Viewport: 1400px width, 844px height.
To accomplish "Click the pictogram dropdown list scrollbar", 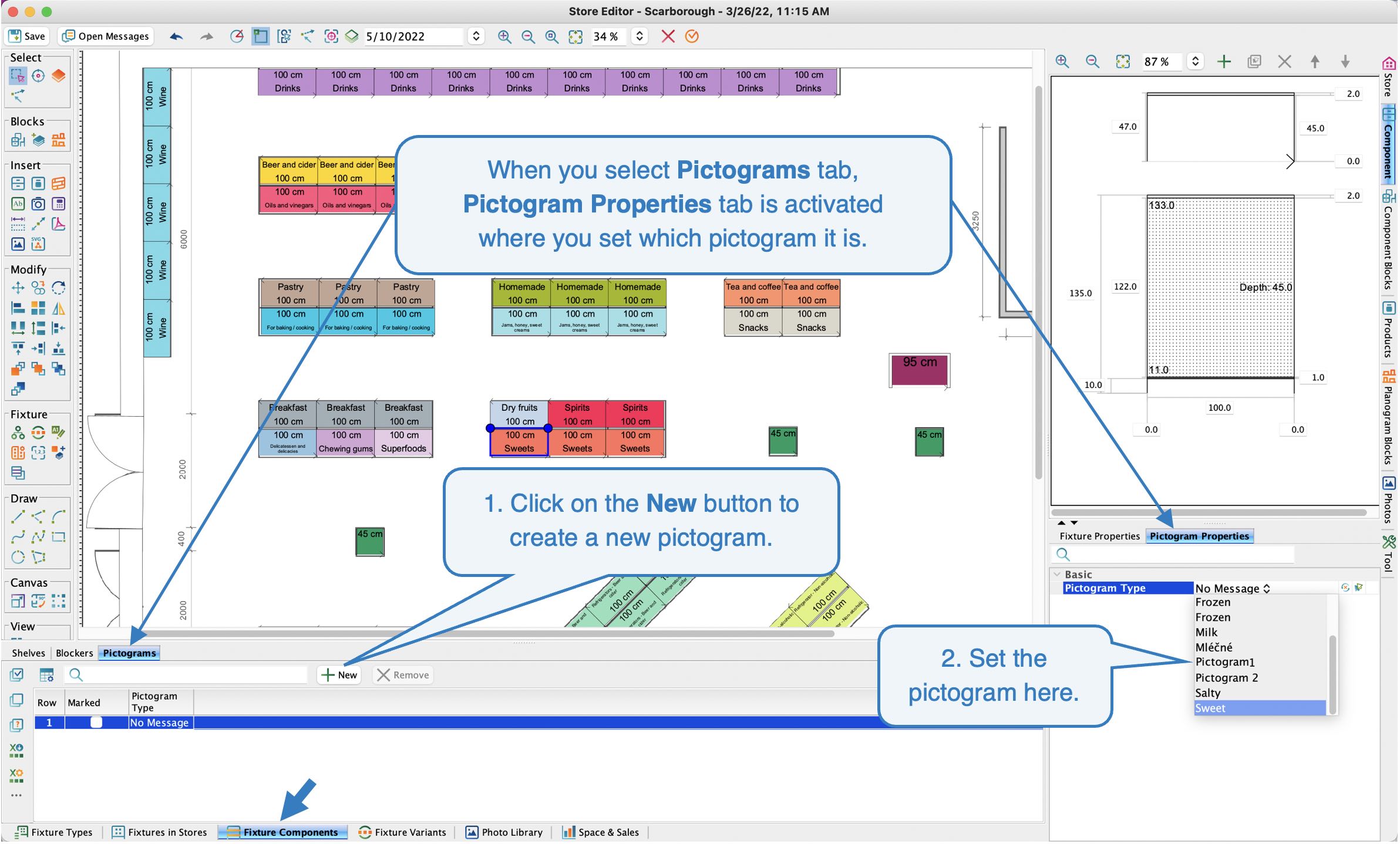I will tap(1332, 675).
